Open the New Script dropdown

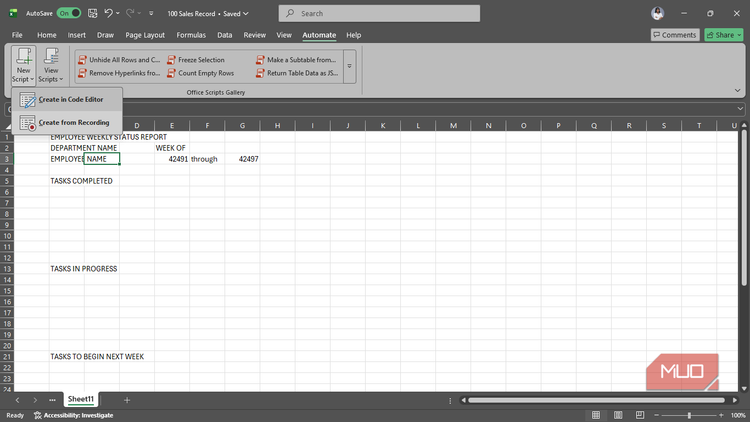point(23,66)
